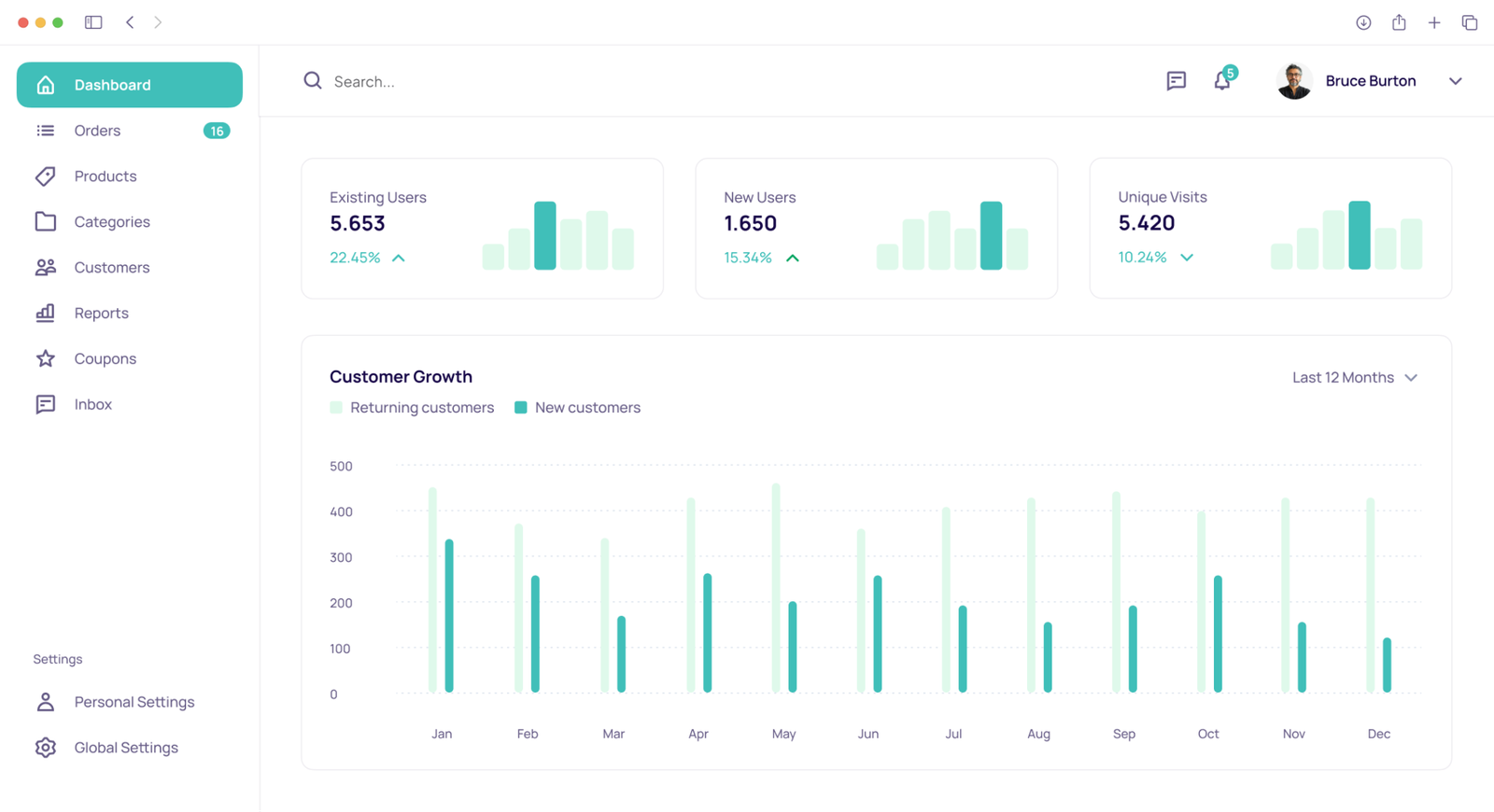Expand the Last 12 Months dropdown
Screen dimensions: 1494x812
coord(1354,378)
